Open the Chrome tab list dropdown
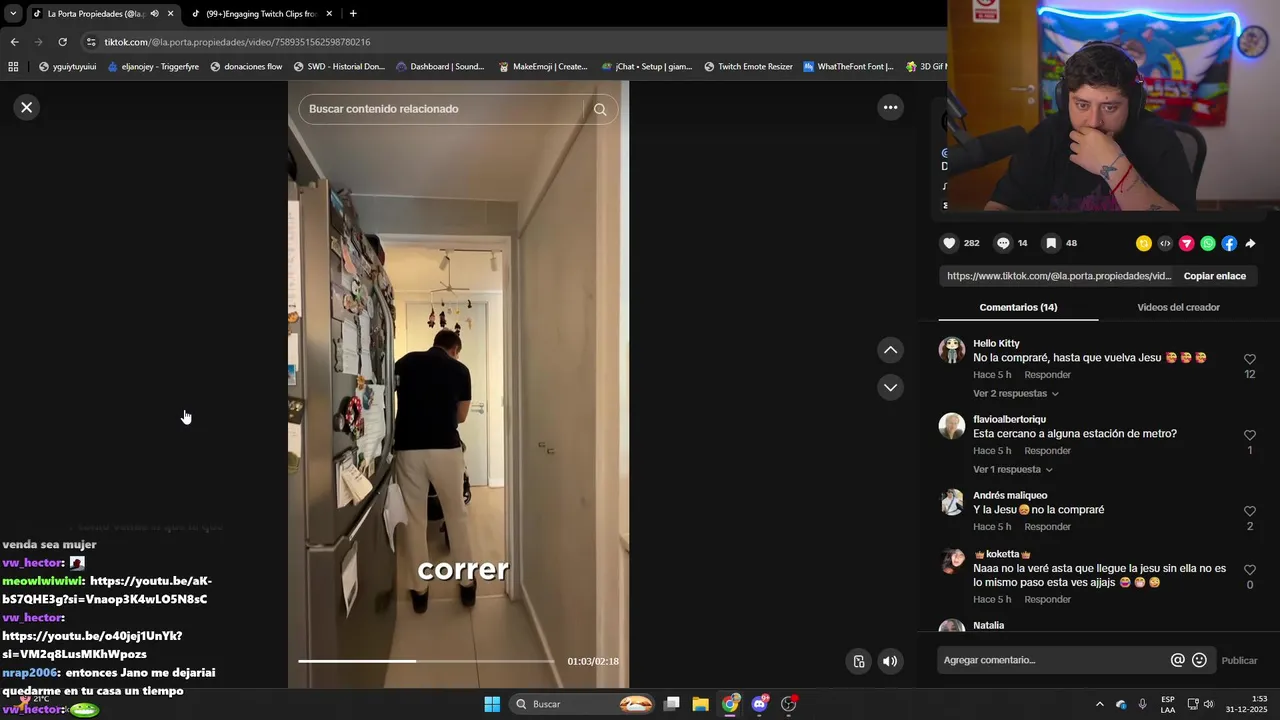 point(13,14)
